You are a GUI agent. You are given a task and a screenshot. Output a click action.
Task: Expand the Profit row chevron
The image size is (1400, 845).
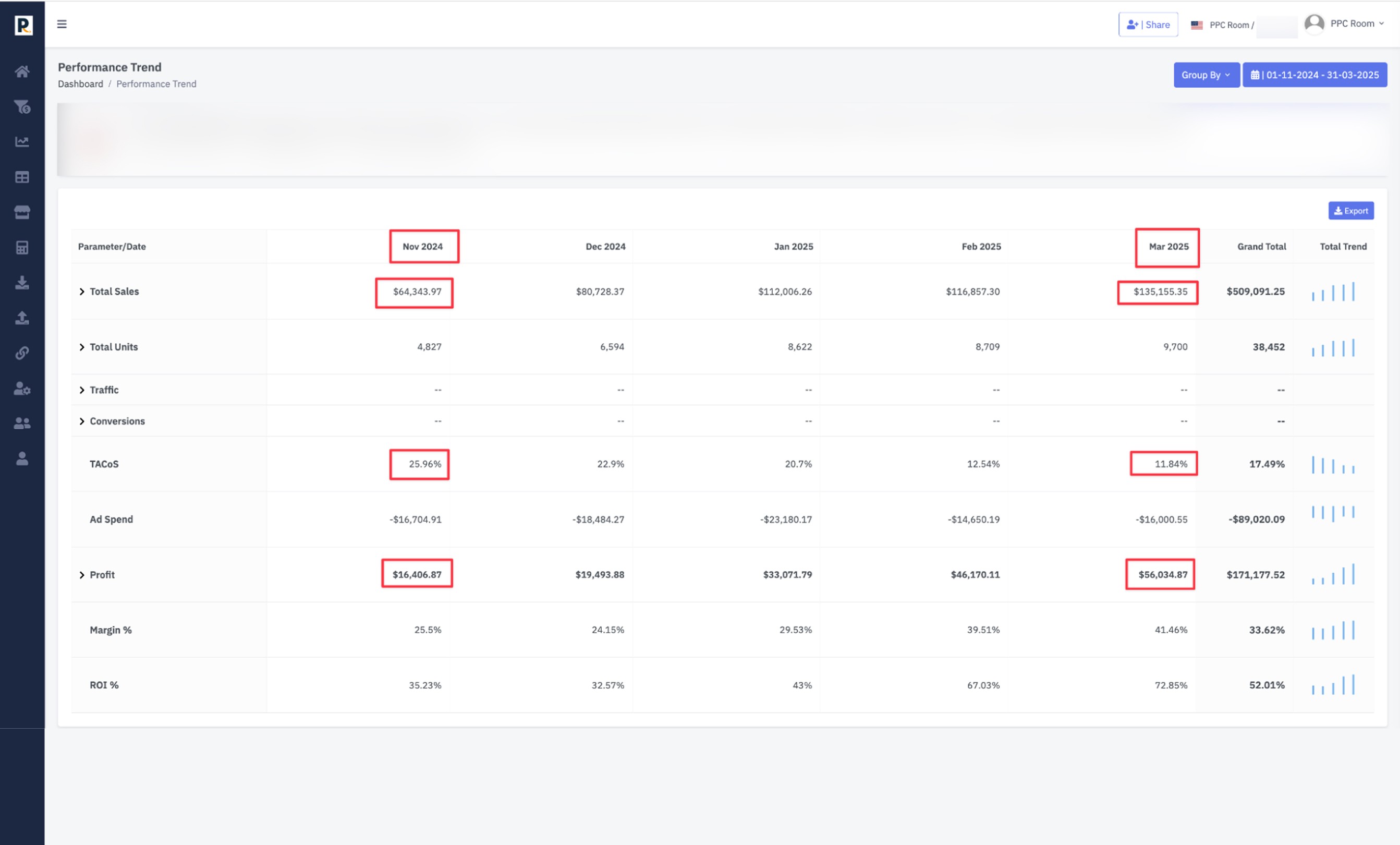pos(82,575)
